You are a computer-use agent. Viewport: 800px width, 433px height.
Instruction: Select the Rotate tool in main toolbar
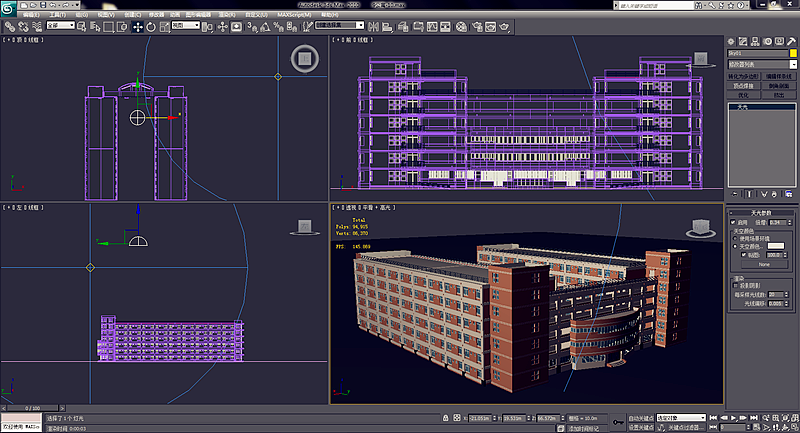149,27
